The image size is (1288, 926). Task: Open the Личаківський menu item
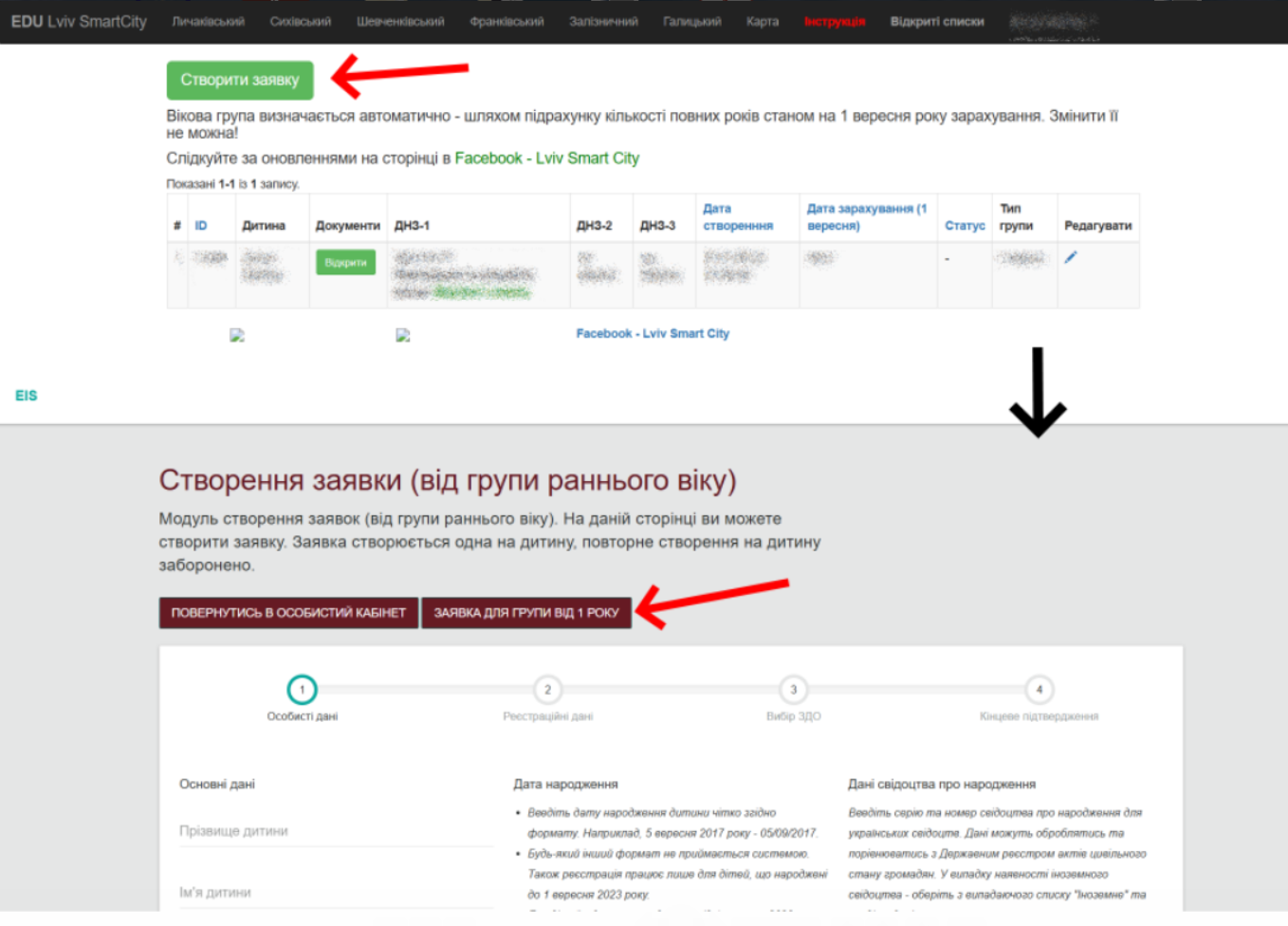click(x=208, y=22)
